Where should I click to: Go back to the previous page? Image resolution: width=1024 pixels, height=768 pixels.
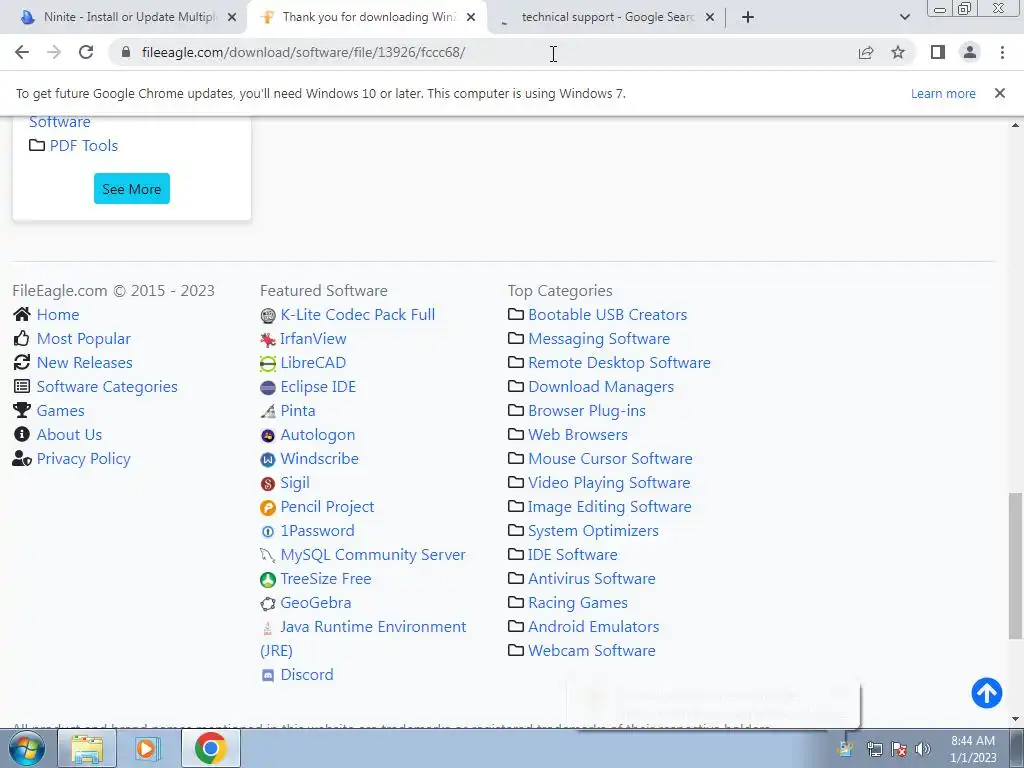click(22, 52)
